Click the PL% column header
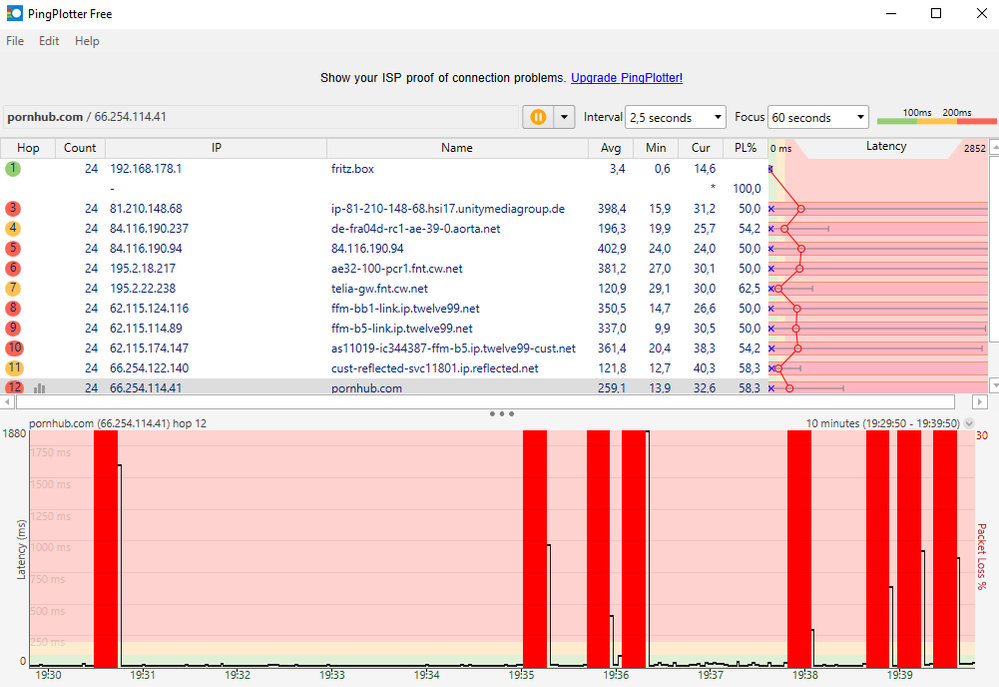Viewport: 999px width, 687px height. (745, 148)
